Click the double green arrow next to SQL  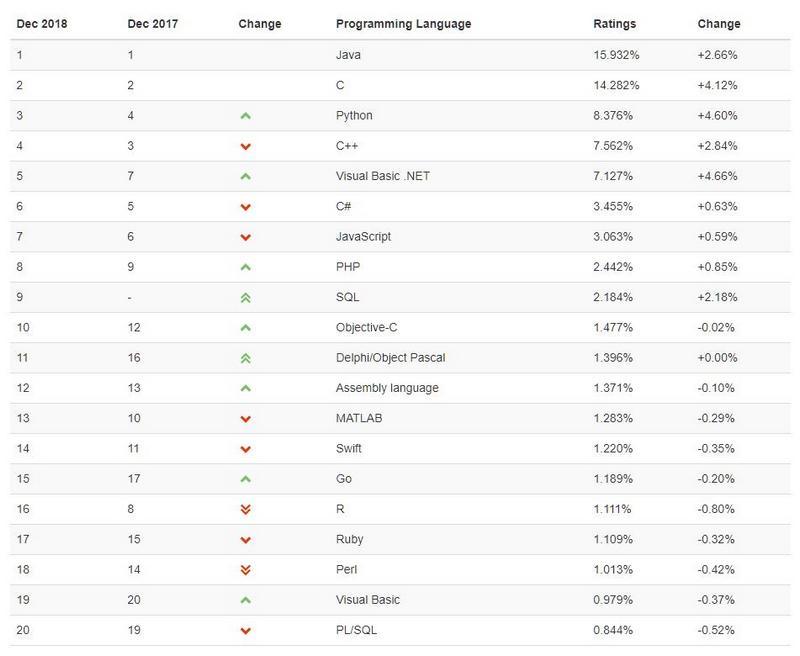pos(245,298)
